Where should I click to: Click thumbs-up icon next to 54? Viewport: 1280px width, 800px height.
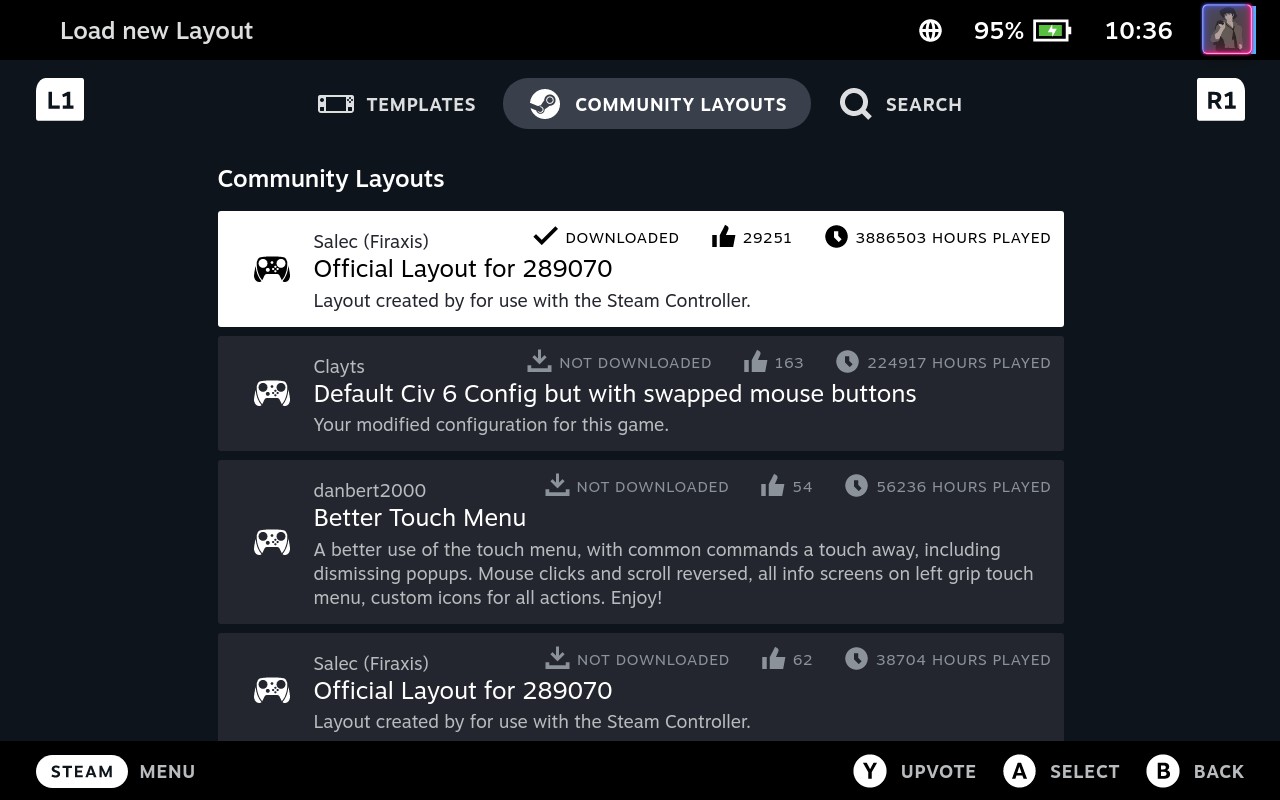point(772,486)
